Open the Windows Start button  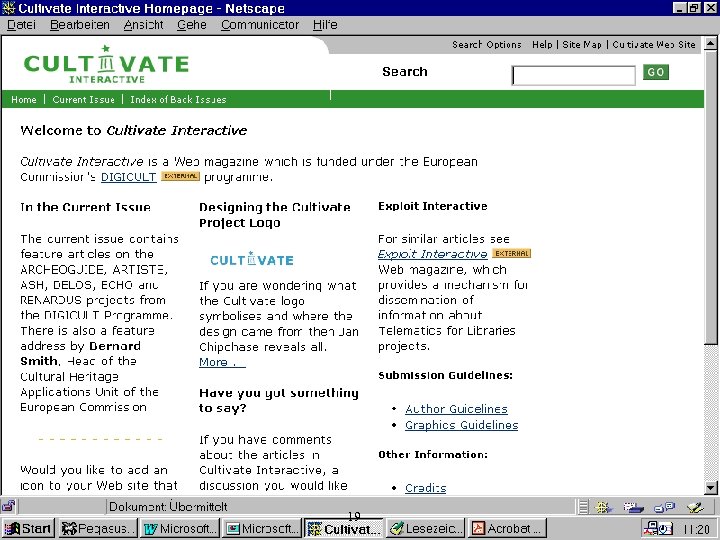click(x=28, y=529)
